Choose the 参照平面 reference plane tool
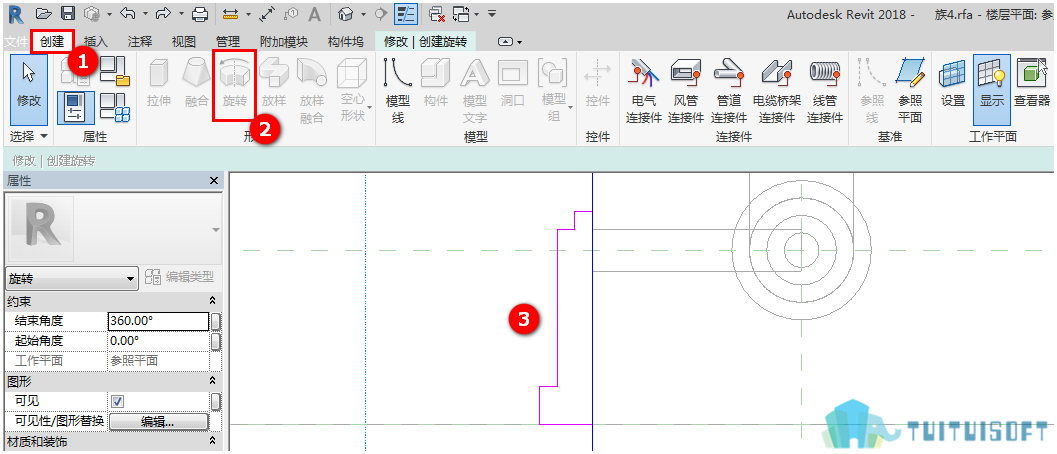This screenshot has height=454, width=1057. [x=910, y=89]
